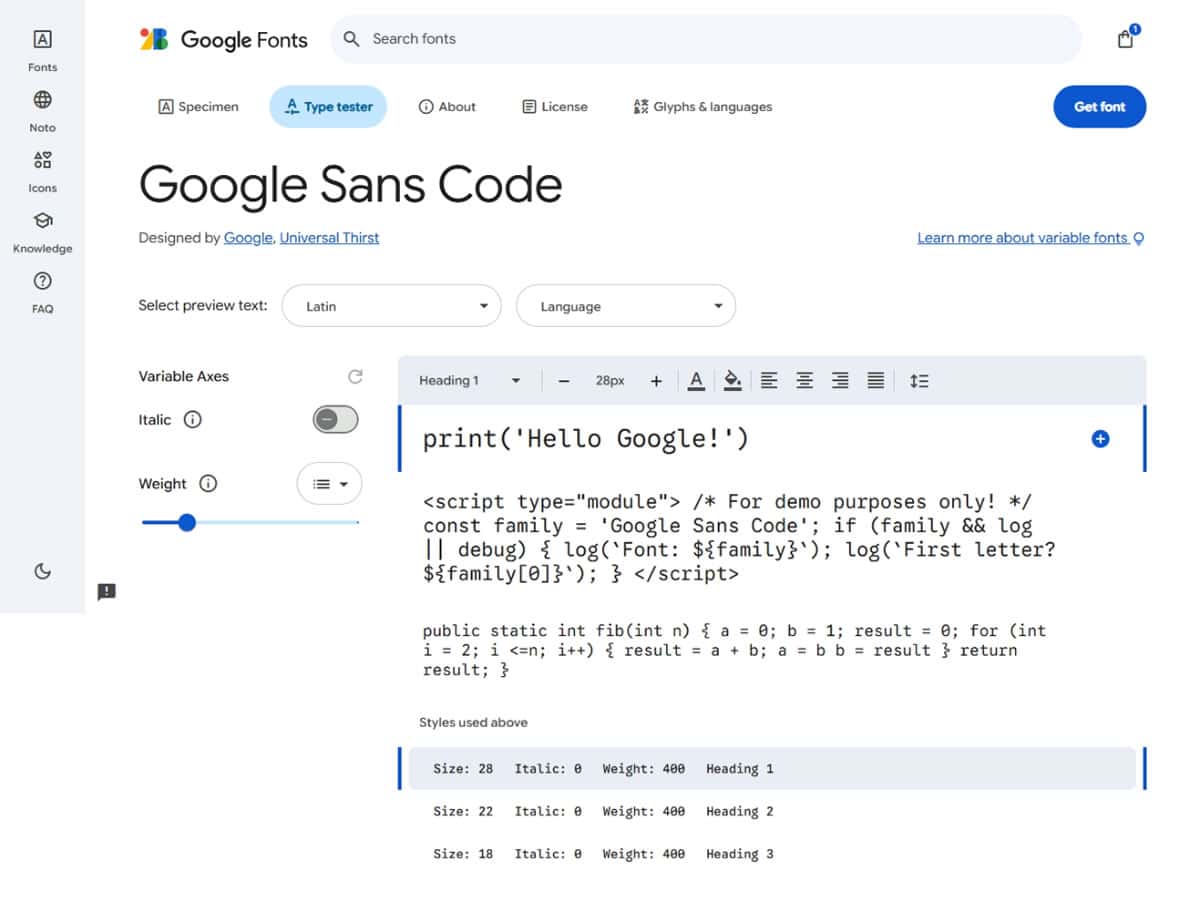The height and width of the screenshot is (924, 1200).
Task: Open the line height spacing control
Action: (919, 381)
